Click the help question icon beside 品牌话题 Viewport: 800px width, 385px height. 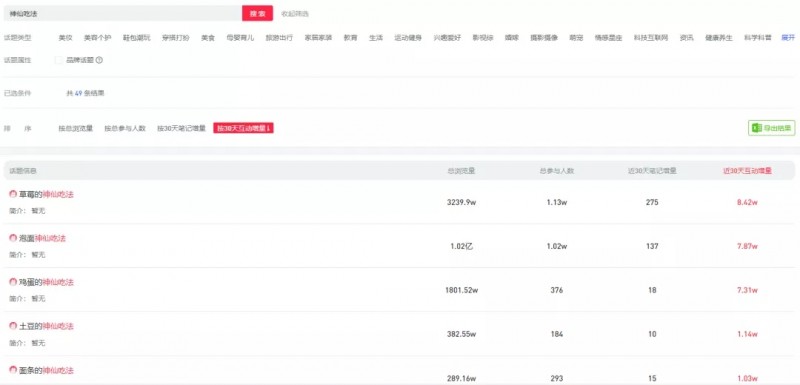coord(99,60)
